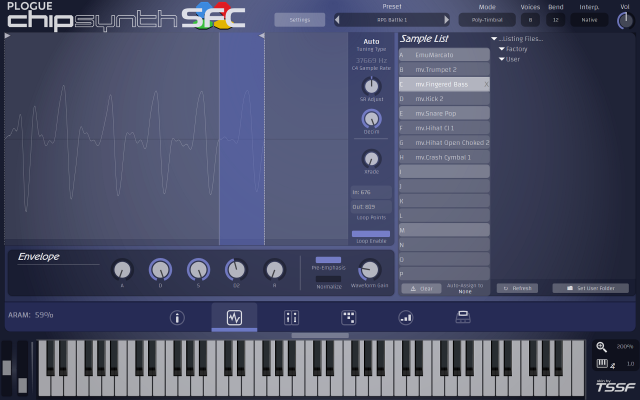Click the 37669 Hz sample rate value
This screenshot has height=400, width=640.
pyautogui.click(x=371, y=60)
